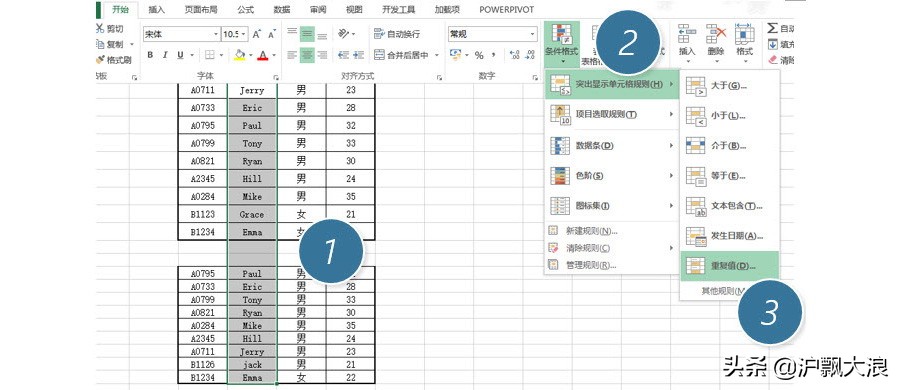Click the Delete cells (删除) icon
900x390 pixels.
(x=716, y=34)
